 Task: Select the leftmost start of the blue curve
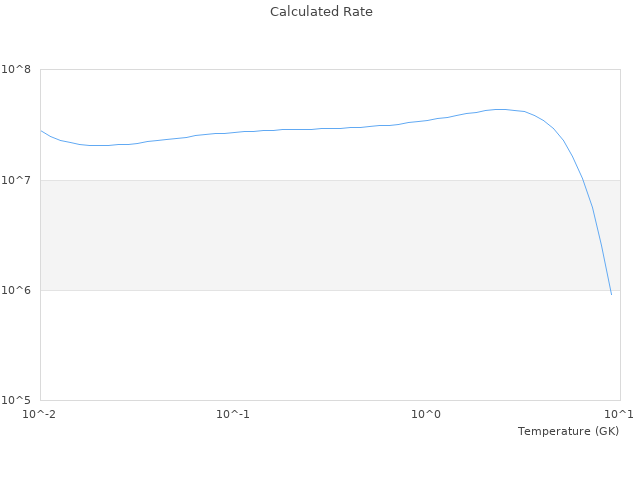pyautogui.click(x=41, y=130)
